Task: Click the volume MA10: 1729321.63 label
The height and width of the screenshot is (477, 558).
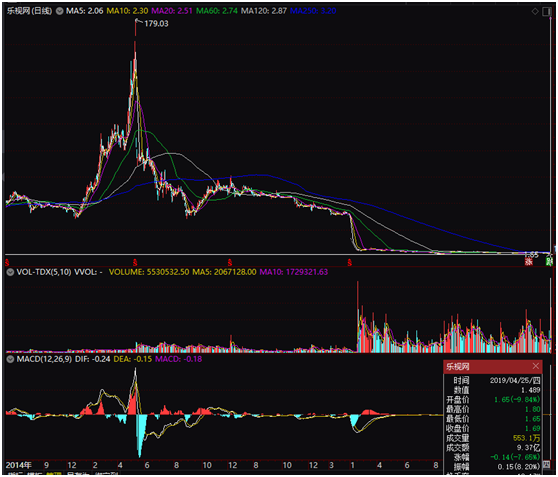Action: click(x=294, y=272)
